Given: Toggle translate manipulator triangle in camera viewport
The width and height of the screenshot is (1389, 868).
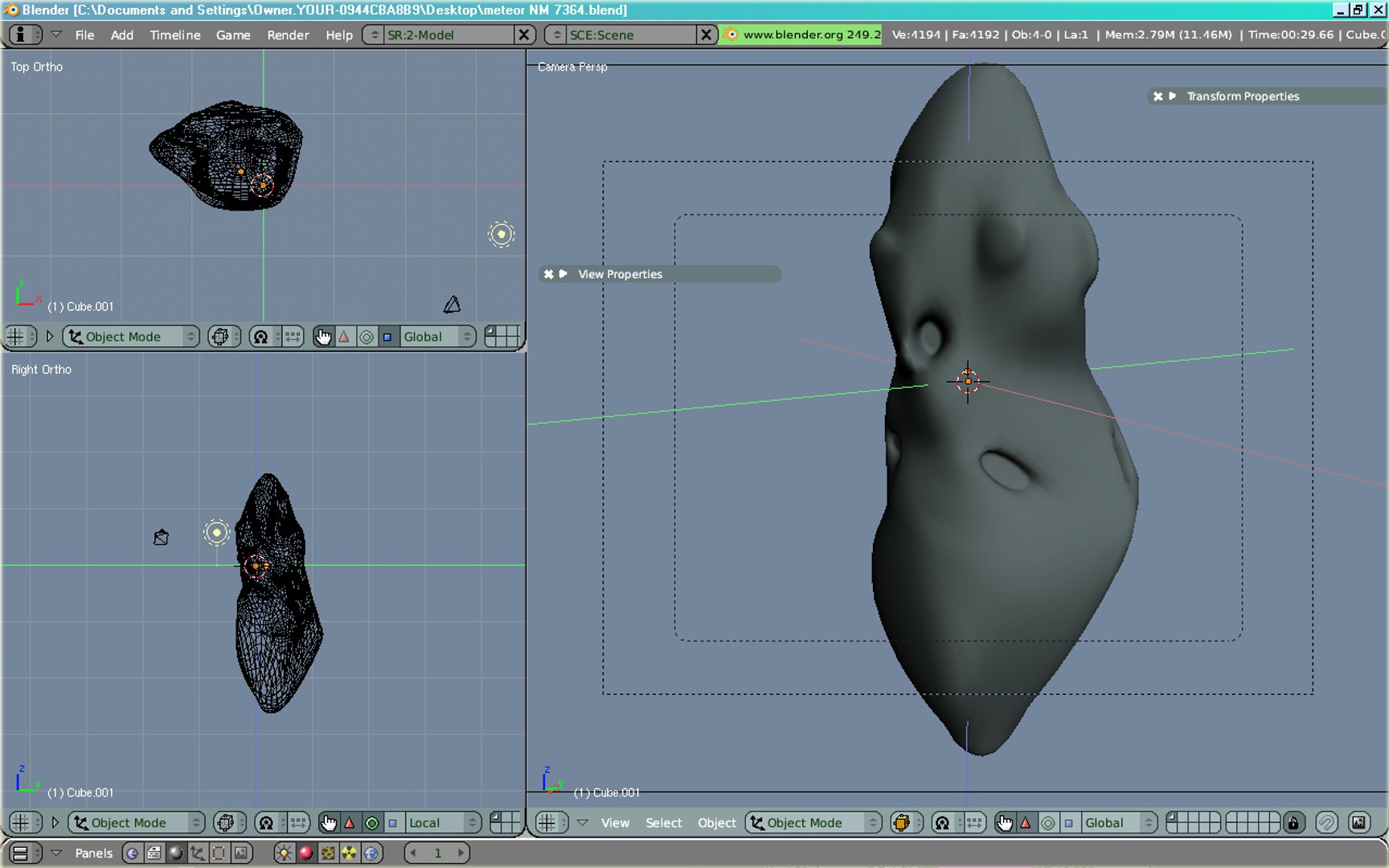Looking at the screenshot, I should coord(1026,822).
